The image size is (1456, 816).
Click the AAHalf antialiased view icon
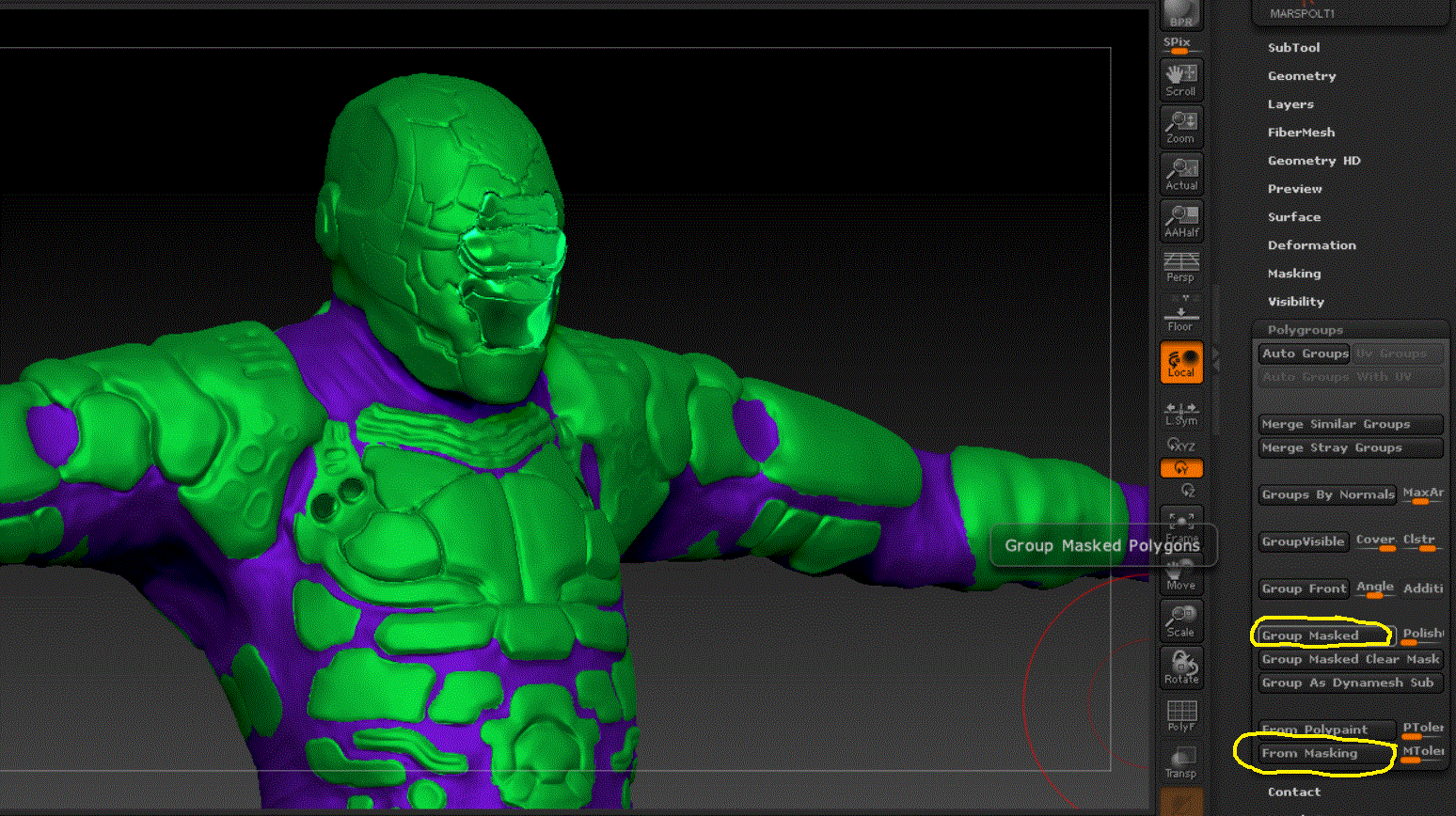pos(1180,221)
